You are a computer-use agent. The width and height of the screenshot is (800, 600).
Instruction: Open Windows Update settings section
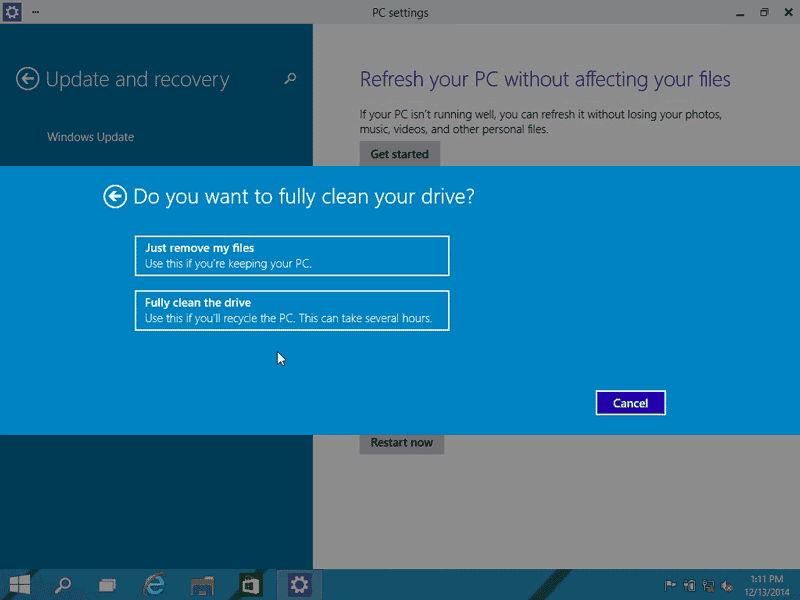click(x=90, y=137)
